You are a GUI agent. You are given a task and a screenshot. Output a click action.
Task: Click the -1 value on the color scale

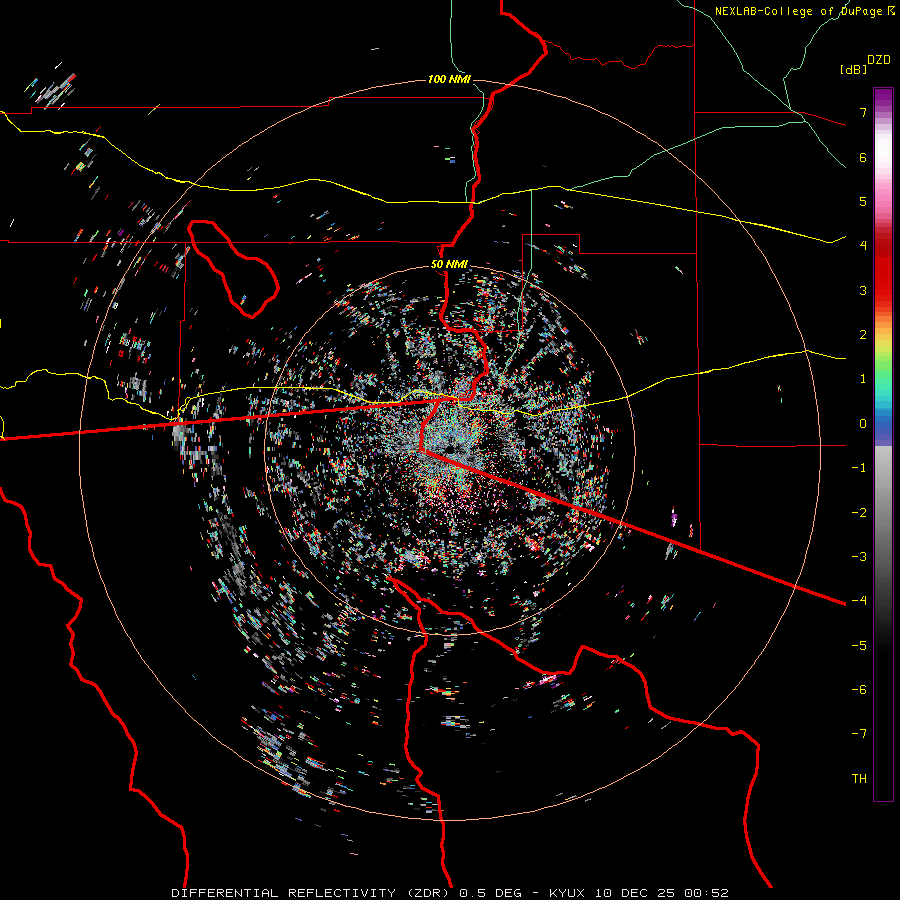(859, 468)
